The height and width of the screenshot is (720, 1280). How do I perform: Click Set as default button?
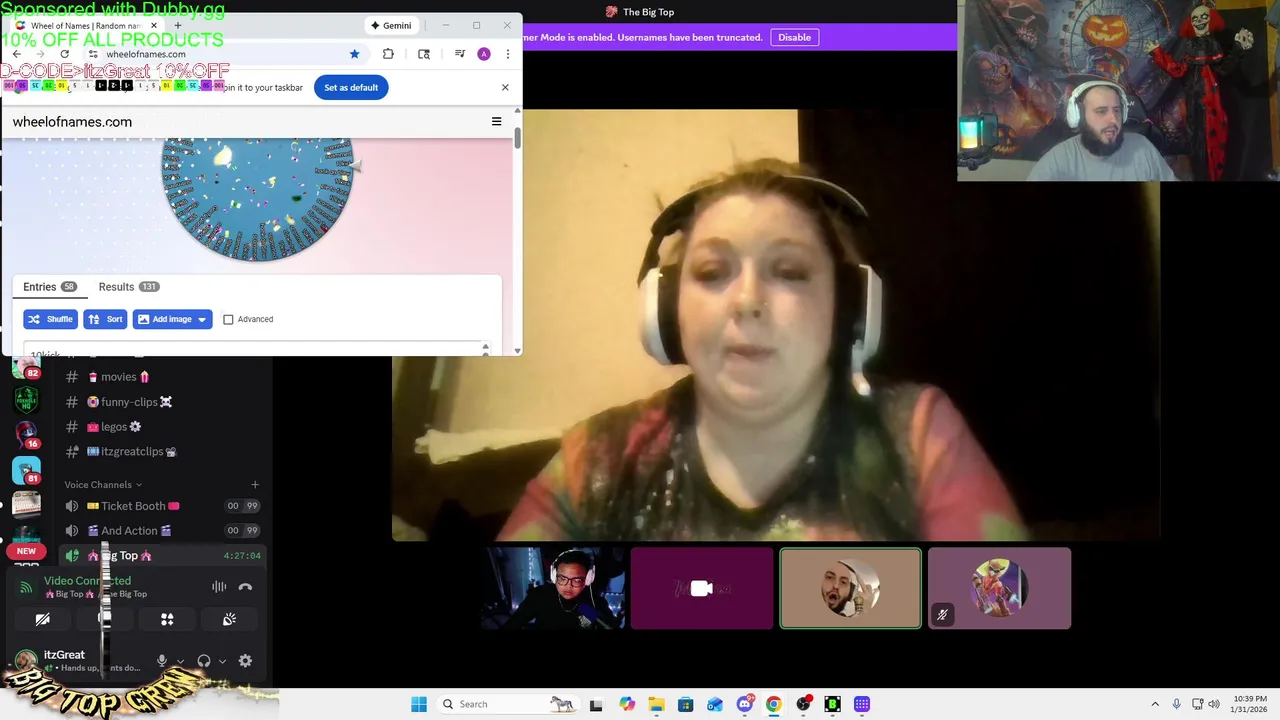(x=351, y=88)
